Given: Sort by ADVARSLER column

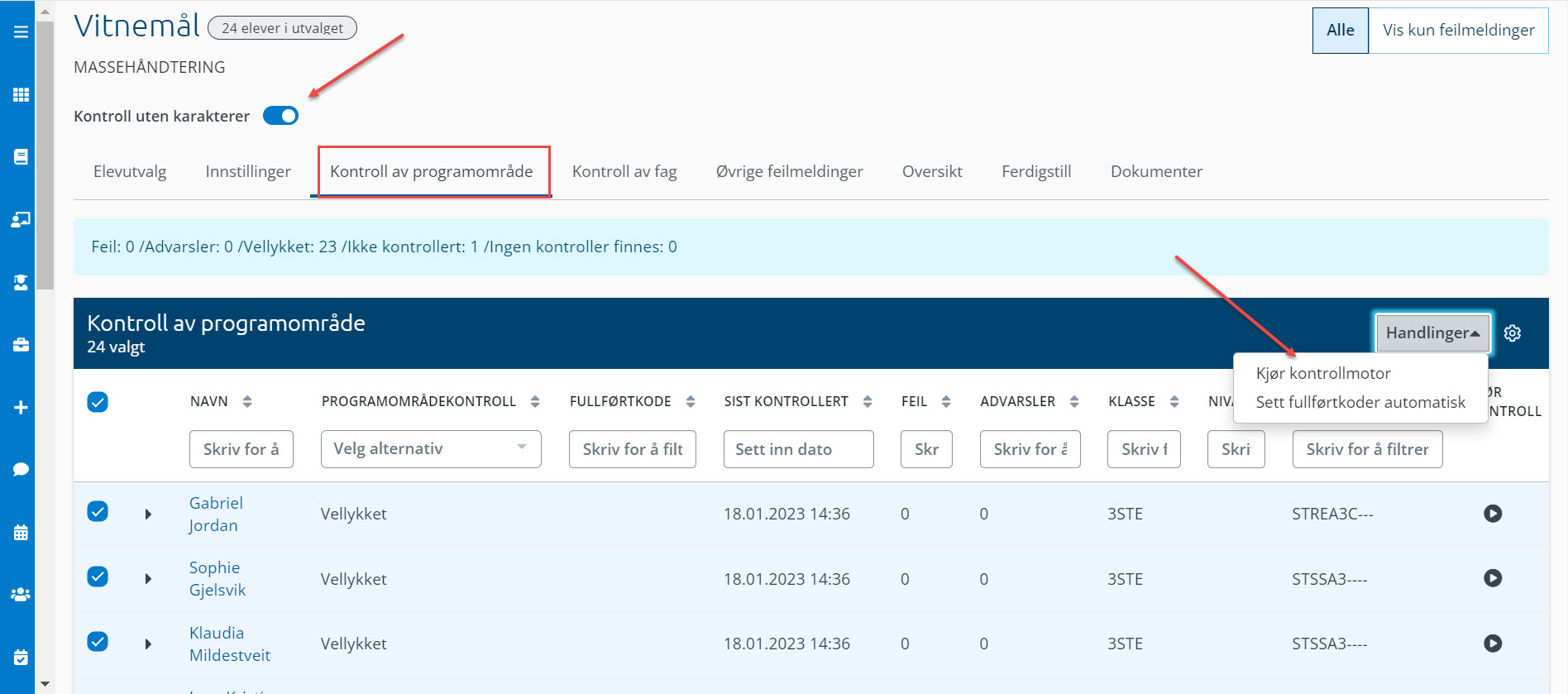Looking at the screenshot, I should tap(1074, 401).
